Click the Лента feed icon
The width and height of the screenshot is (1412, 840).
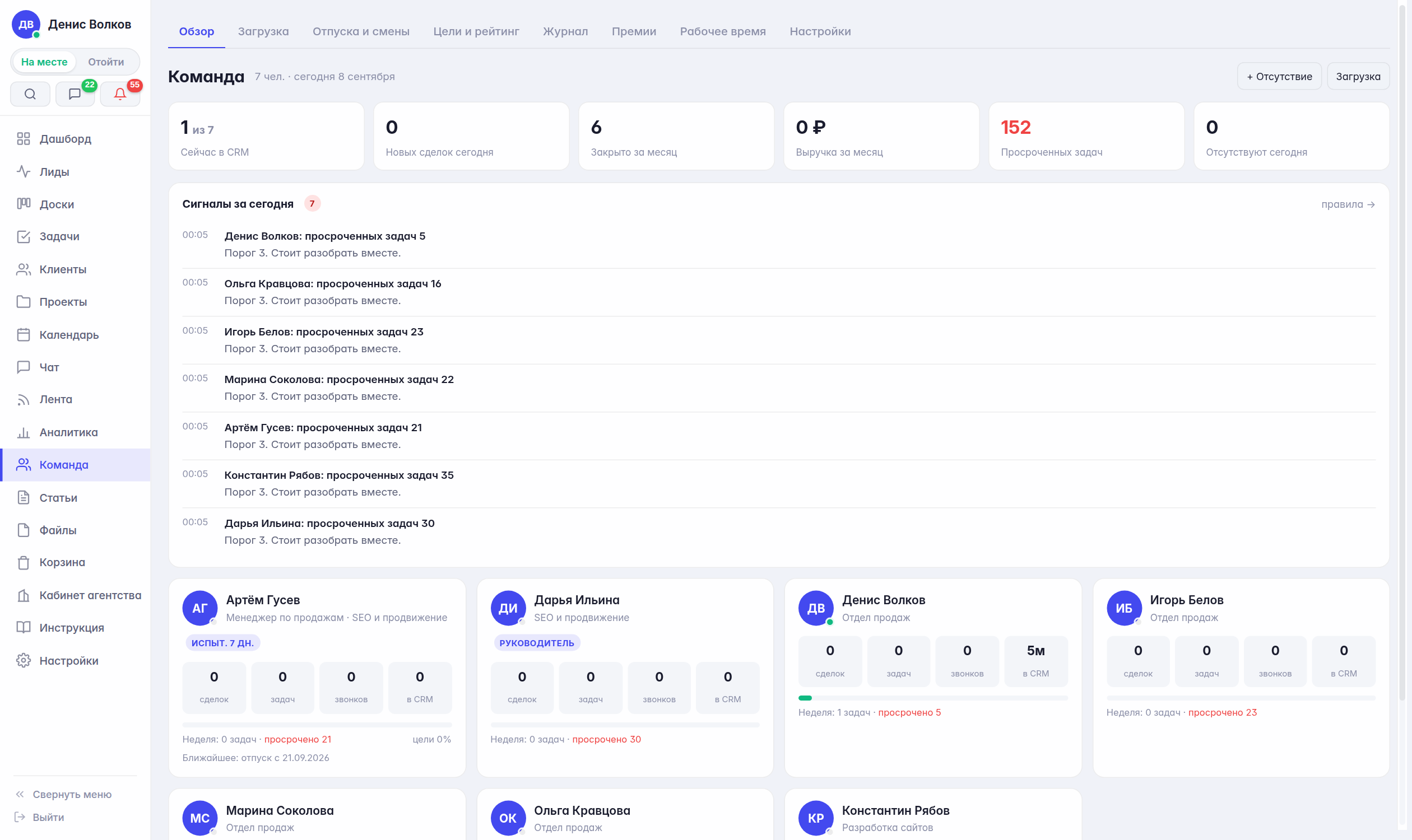[x=23, y=400]
